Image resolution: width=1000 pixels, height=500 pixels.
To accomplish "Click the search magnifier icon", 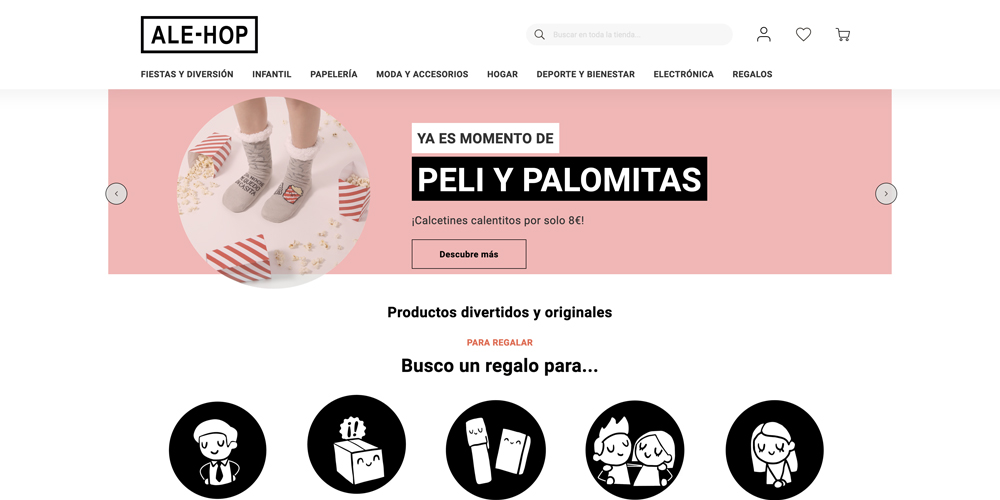I will click(540, 34).
